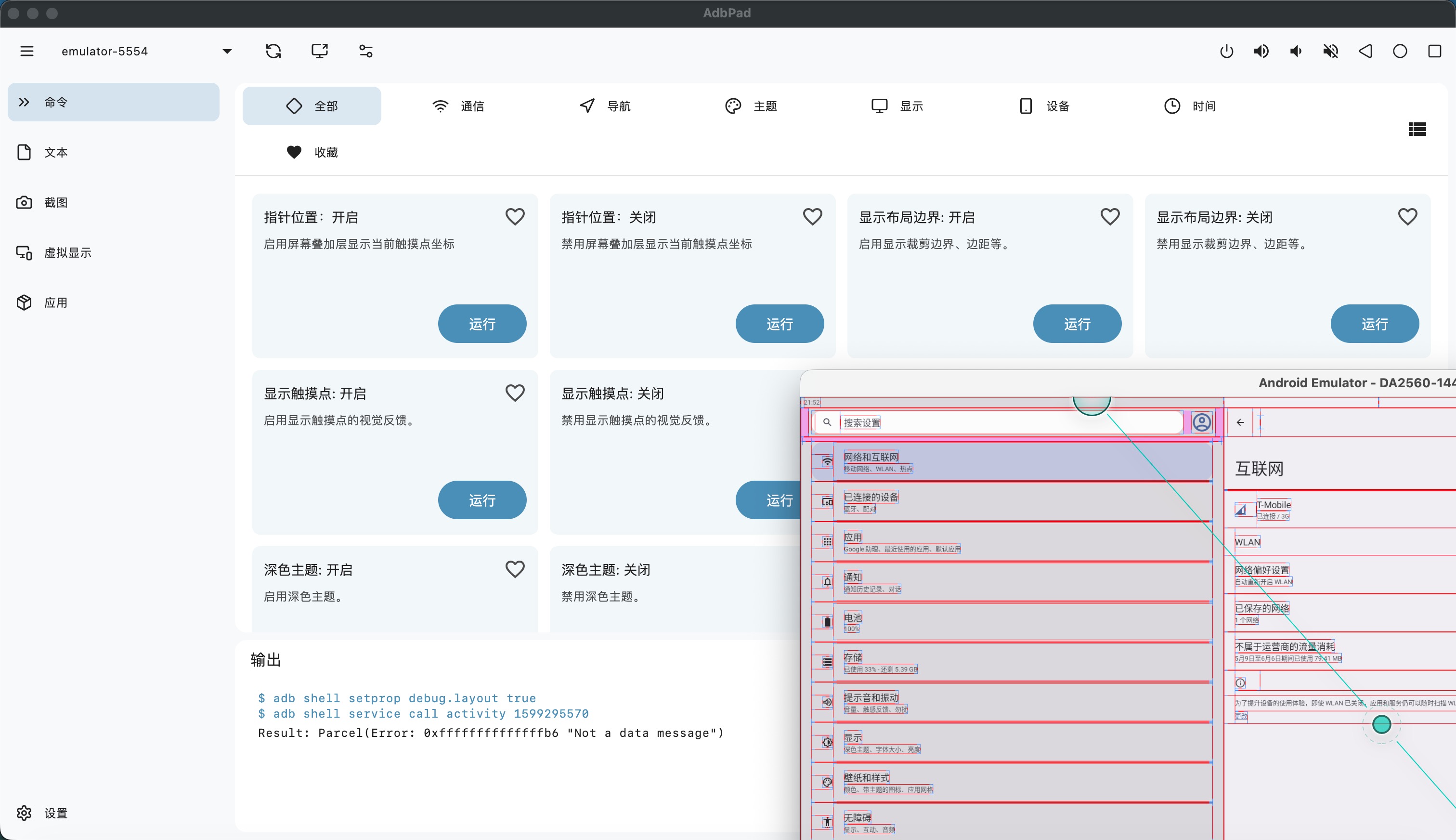The height and width of the screenshot is (840, 1456).
Task: Click the Android back triangle icon
Action: tap(1365, 52)
